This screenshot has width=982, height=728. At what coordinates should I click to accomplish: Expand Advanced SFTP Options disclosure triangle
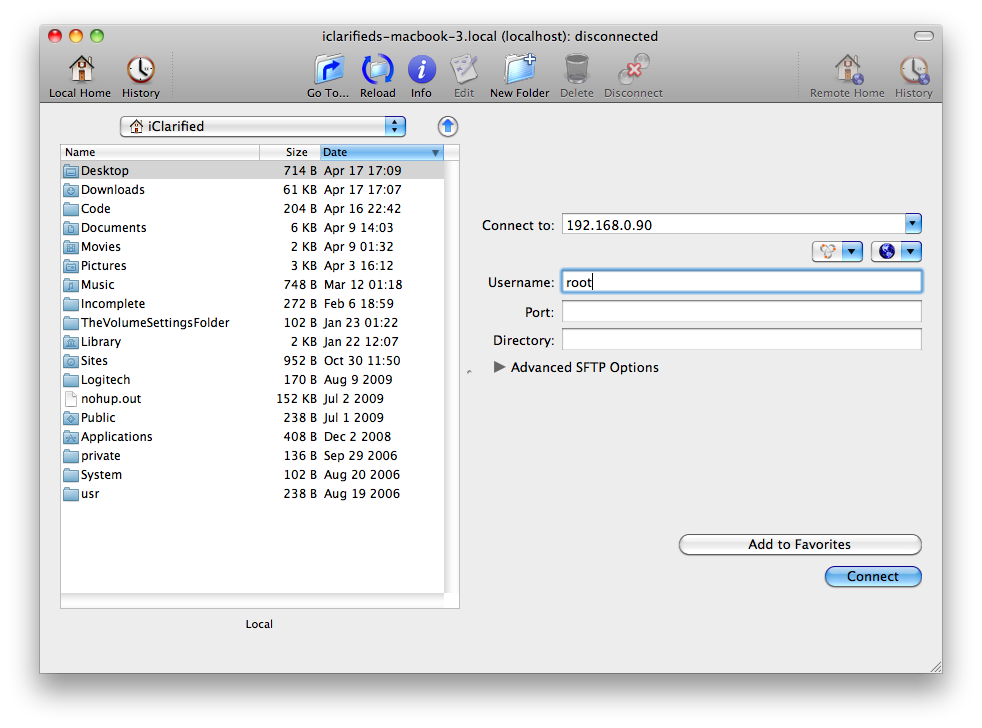tap(500, 367)
